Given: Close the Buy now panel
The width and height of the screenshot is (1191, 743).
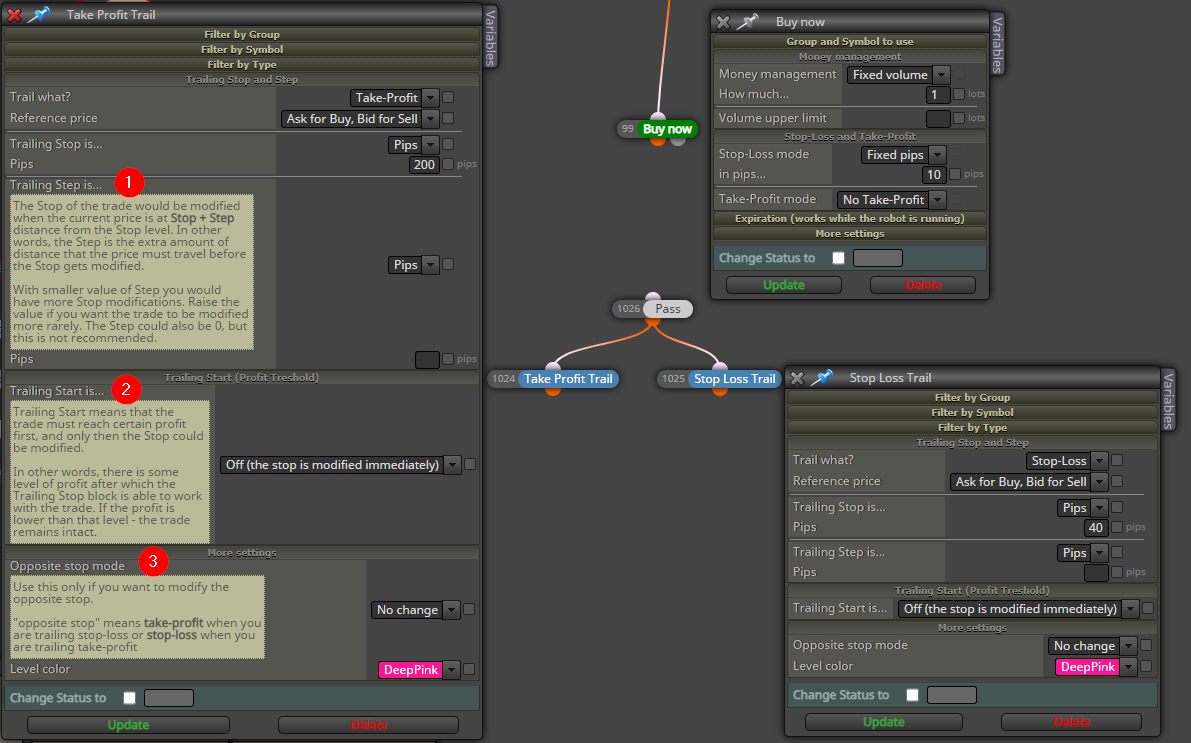Looking at the screenshot, I should click(x=723, y=22).
